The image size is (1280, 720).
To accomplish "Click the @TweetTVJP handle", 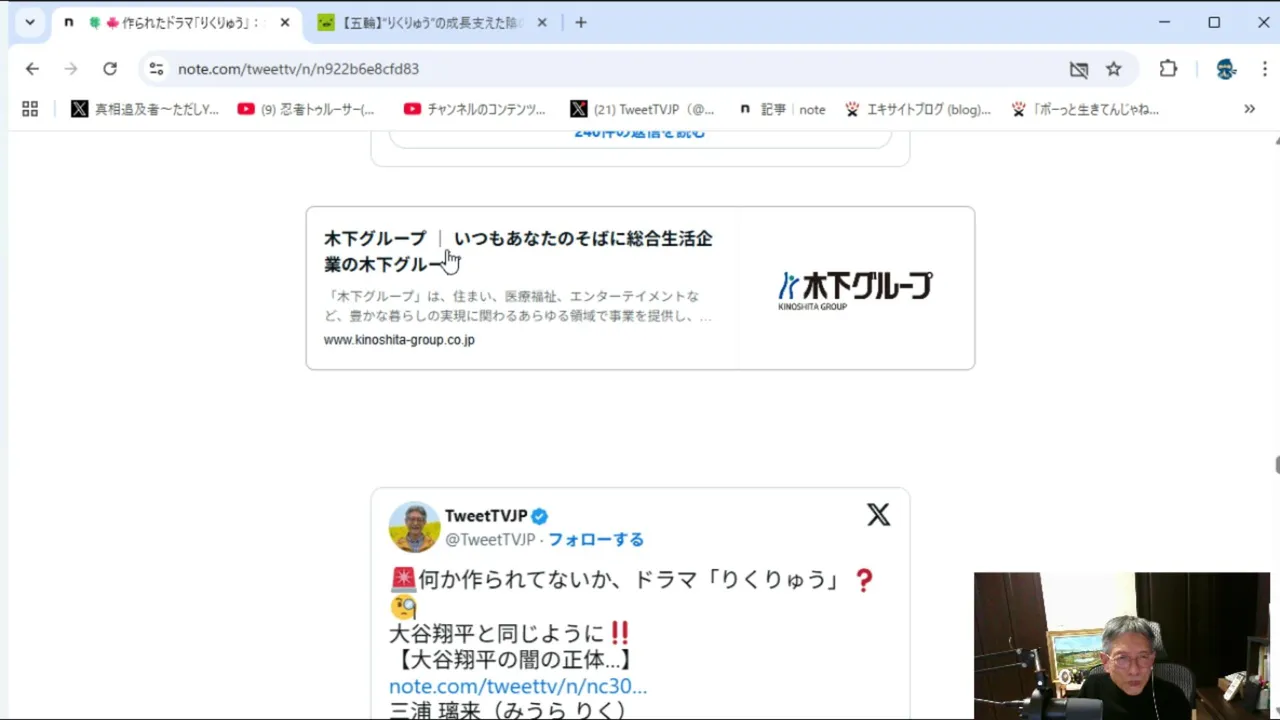I will coord(490,540).
